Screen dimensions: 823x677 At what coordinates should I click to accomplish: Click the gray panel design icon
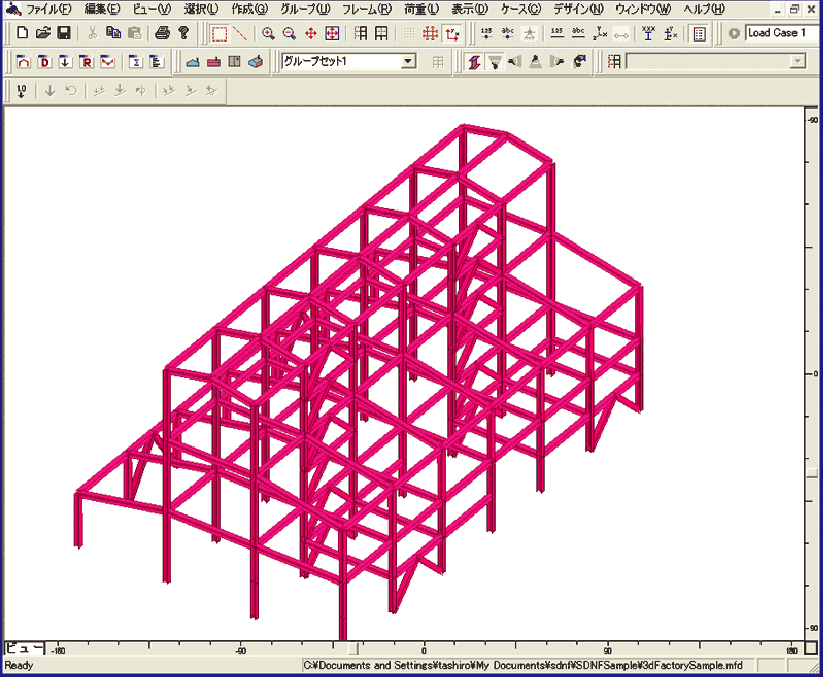pos(234,62)
